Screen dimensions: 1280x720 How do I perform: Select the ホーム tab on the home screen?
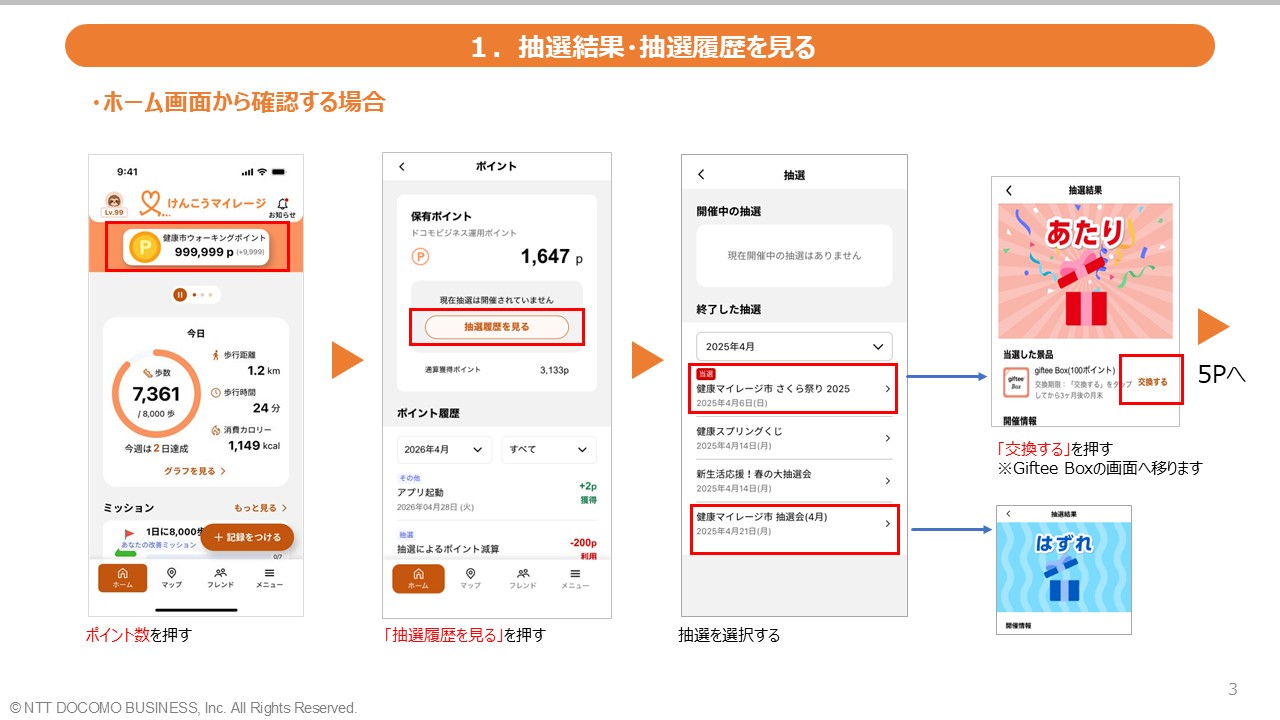click(122, 578)
